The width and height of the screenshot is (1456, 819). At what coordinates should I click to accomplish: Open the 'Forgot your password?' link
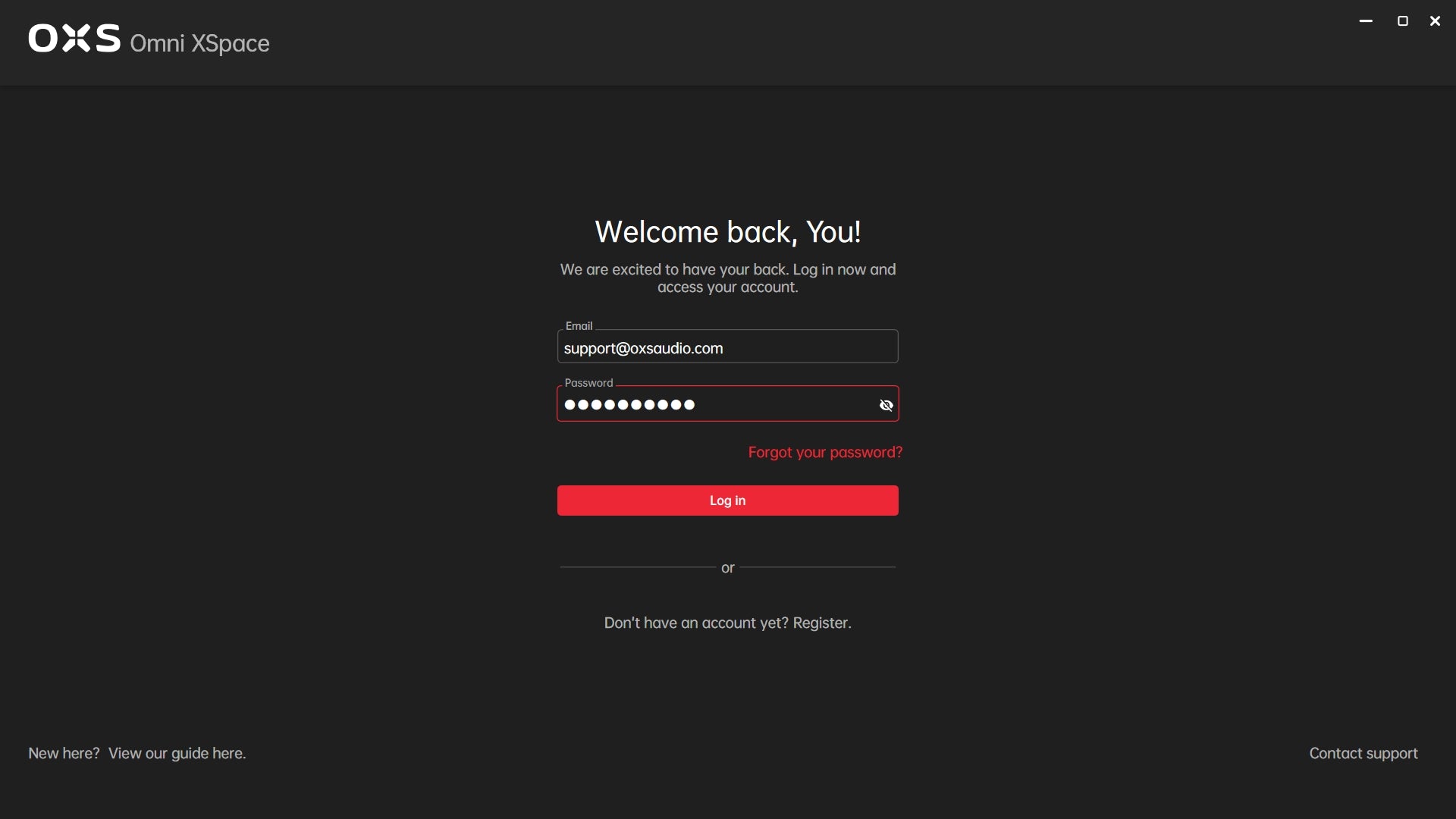point(824,453)
